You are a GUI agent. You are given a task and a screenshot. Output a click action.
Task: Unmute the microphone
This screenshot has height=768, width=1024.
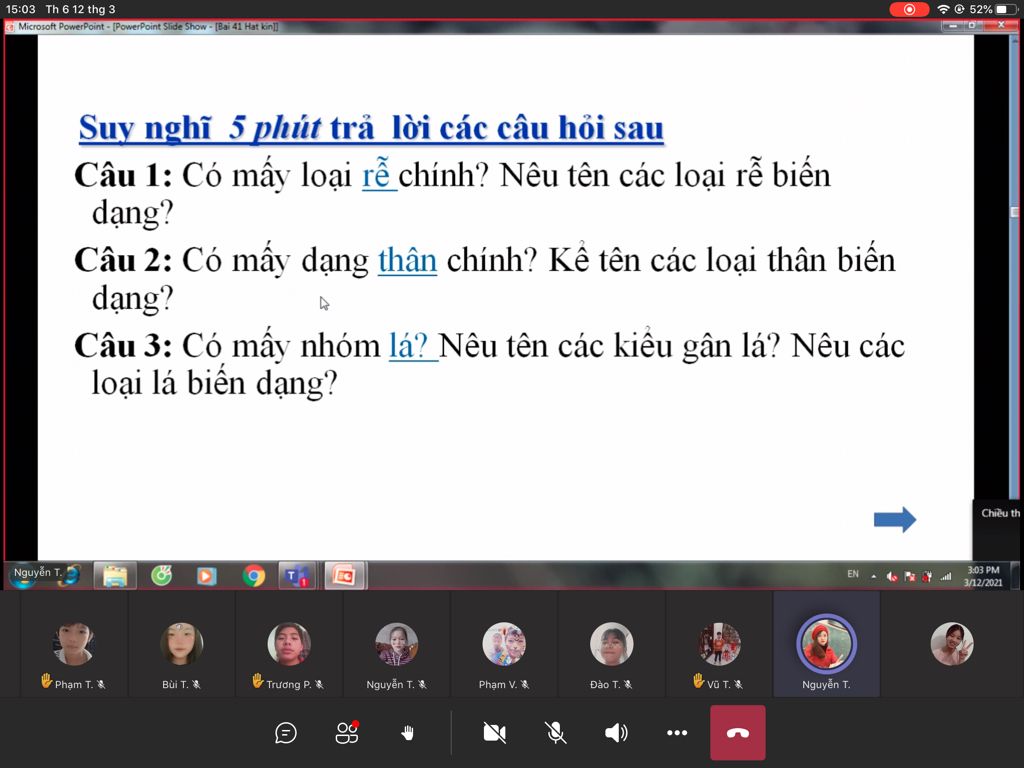(555, 733)
